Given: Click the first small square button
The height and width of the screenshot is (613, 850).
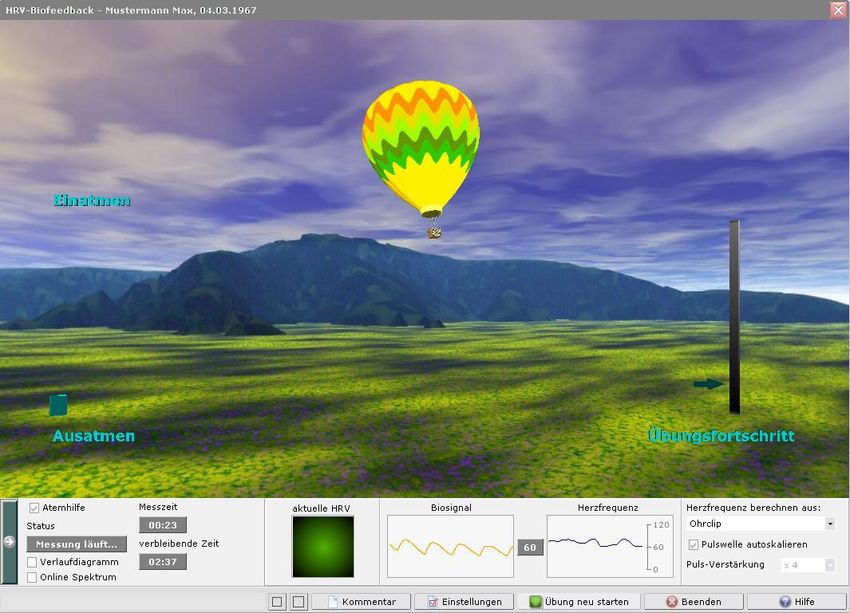Looking at the screenshot, I should pos(277,602).
